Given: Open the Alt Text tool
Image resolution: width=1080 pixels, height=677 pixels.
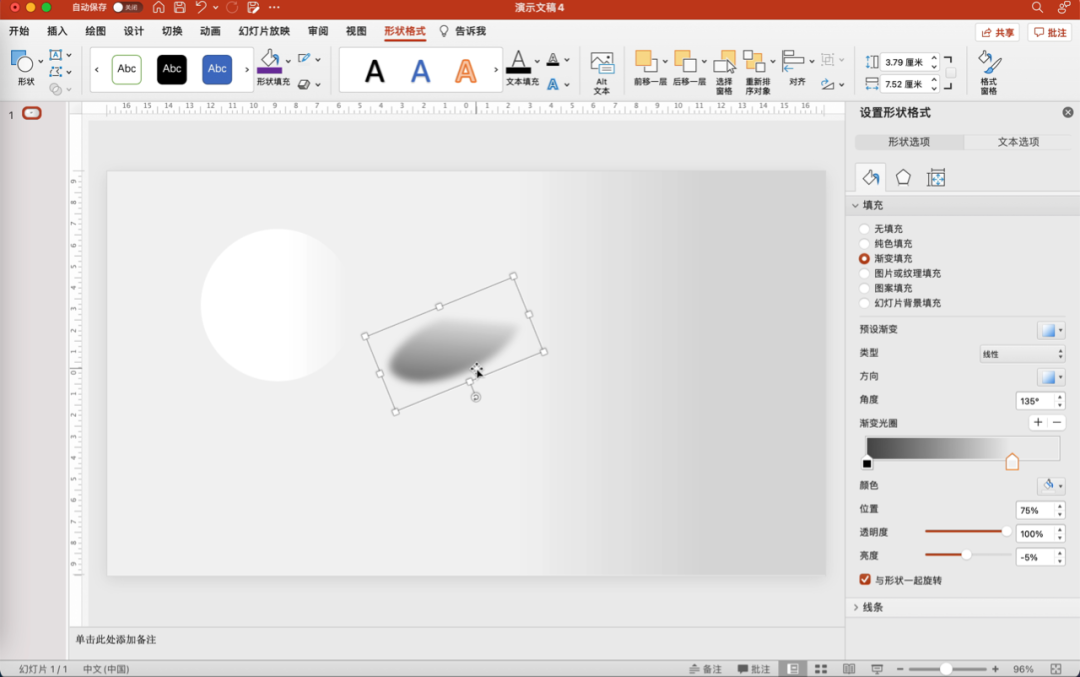Looking at the screenshot, I should tap(601, 72).
